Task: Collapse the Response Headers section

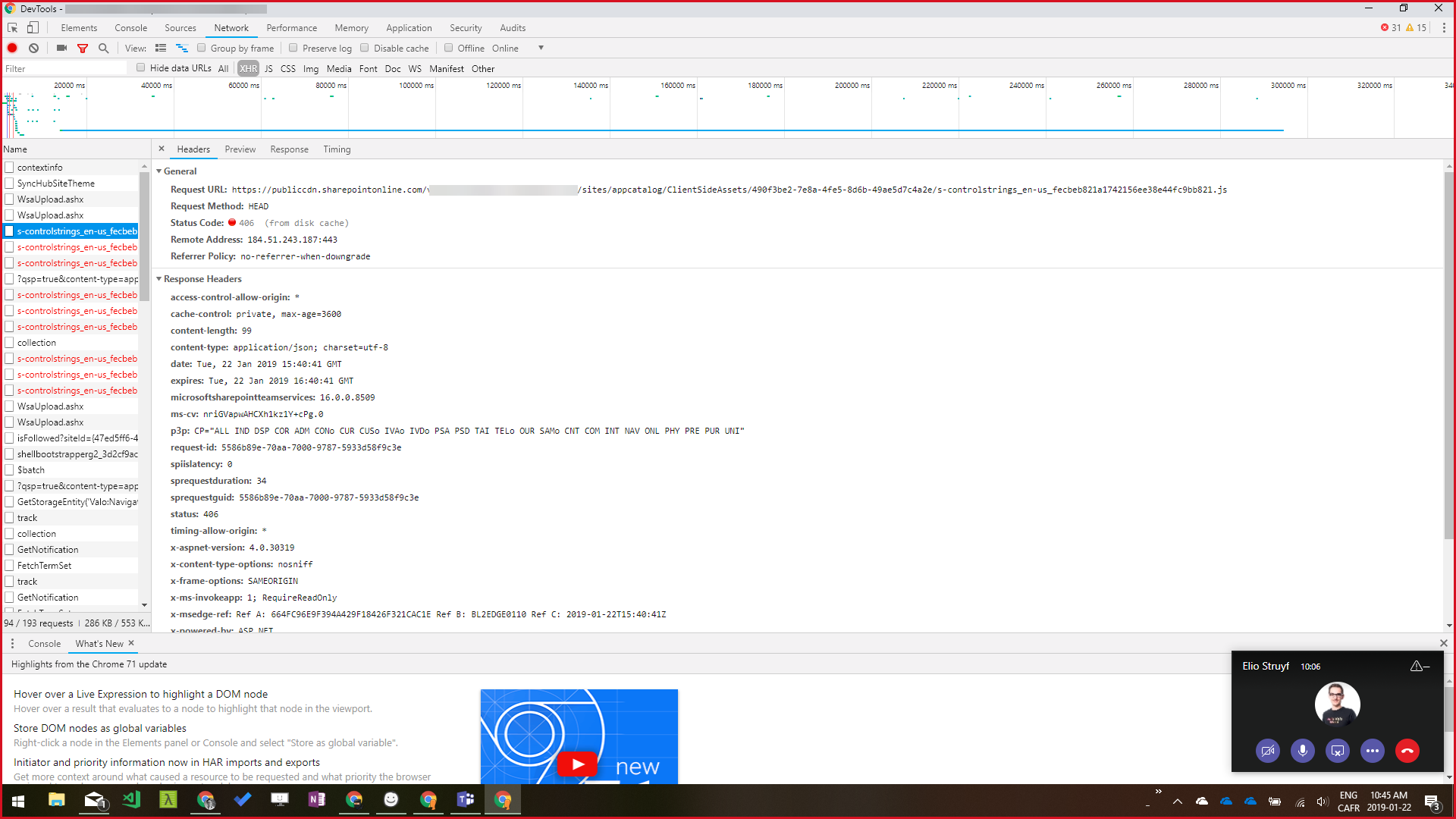Action: point(159,278)
